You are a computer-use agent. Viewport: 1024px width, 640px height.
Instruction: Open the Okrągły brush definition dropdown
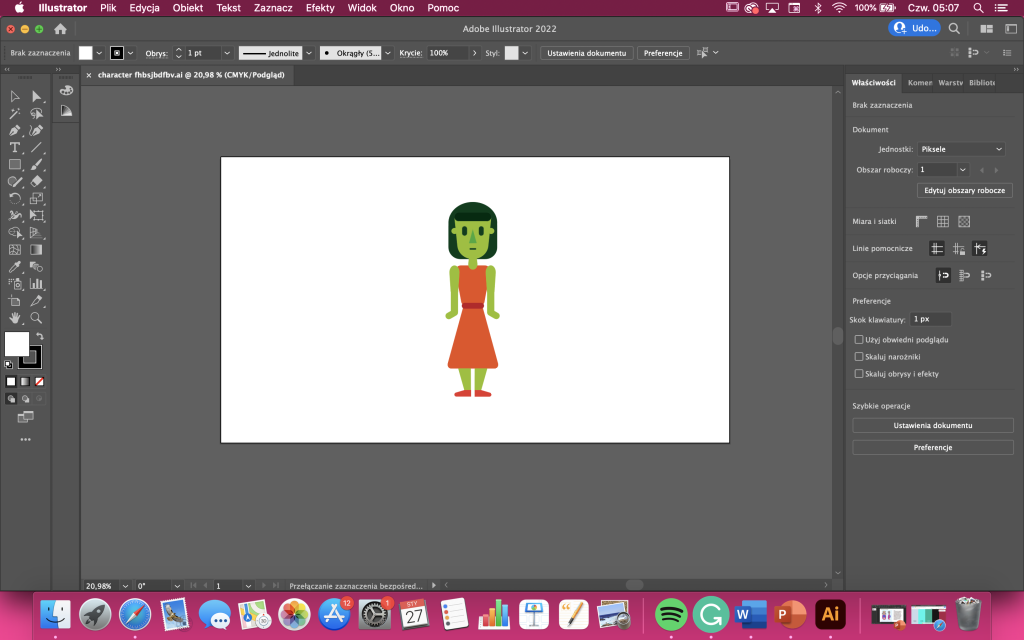[x=388, y=53]
